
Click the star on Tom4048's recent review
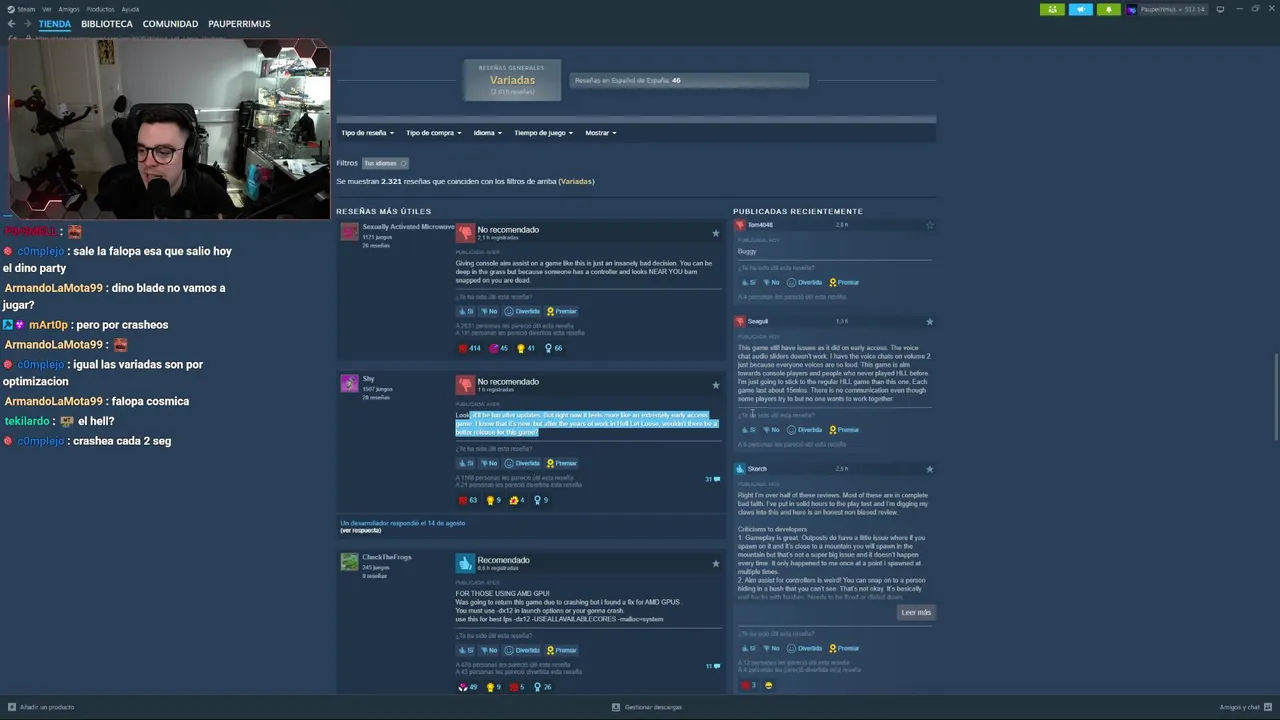(x=929, y=225)
